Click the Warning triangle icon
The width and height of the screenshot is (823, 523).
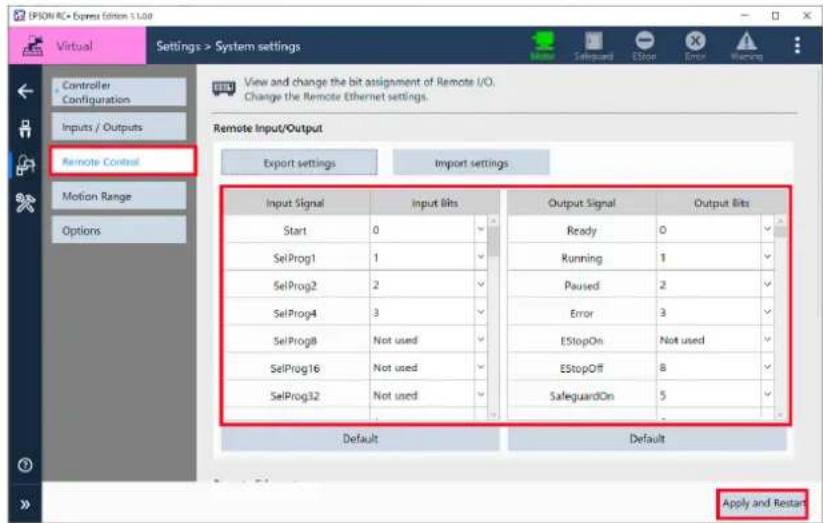746,46
